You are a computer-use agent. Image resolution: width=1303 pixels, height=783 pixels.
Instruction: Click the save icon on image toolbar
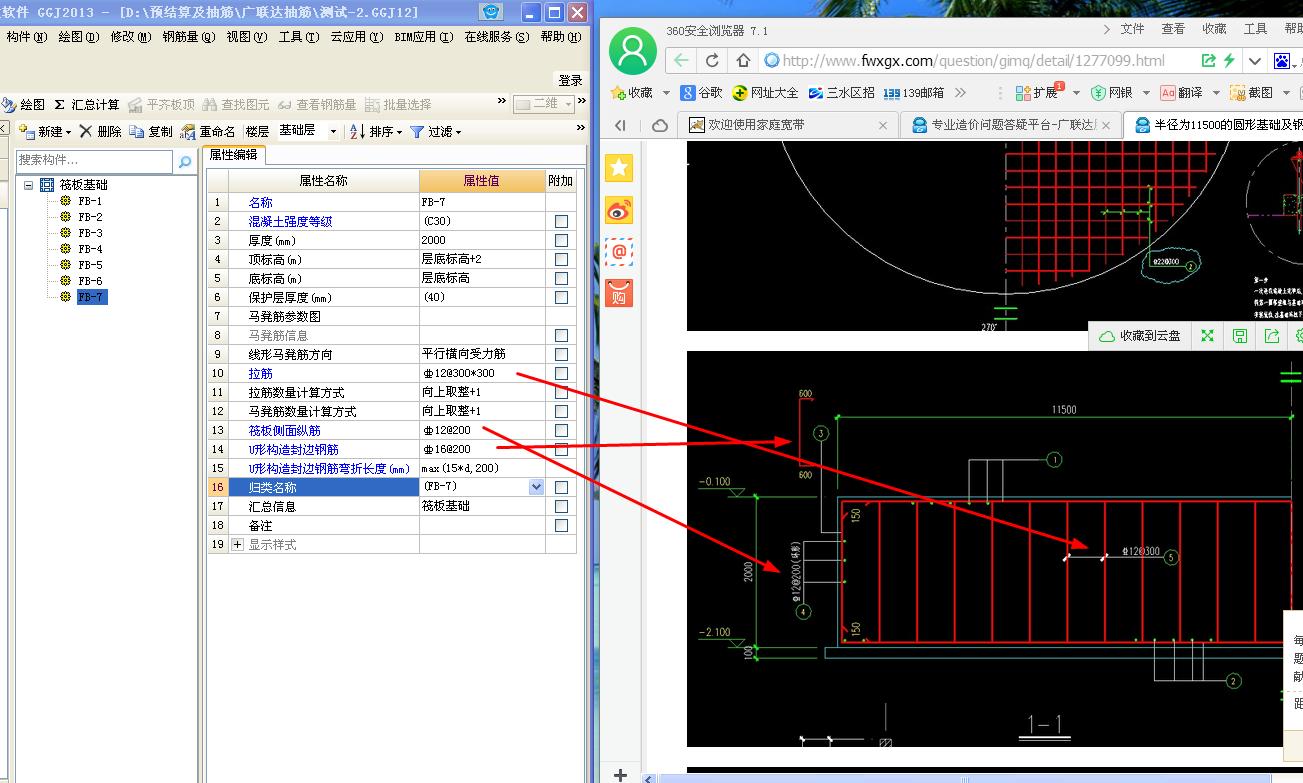pos(1239,336)
